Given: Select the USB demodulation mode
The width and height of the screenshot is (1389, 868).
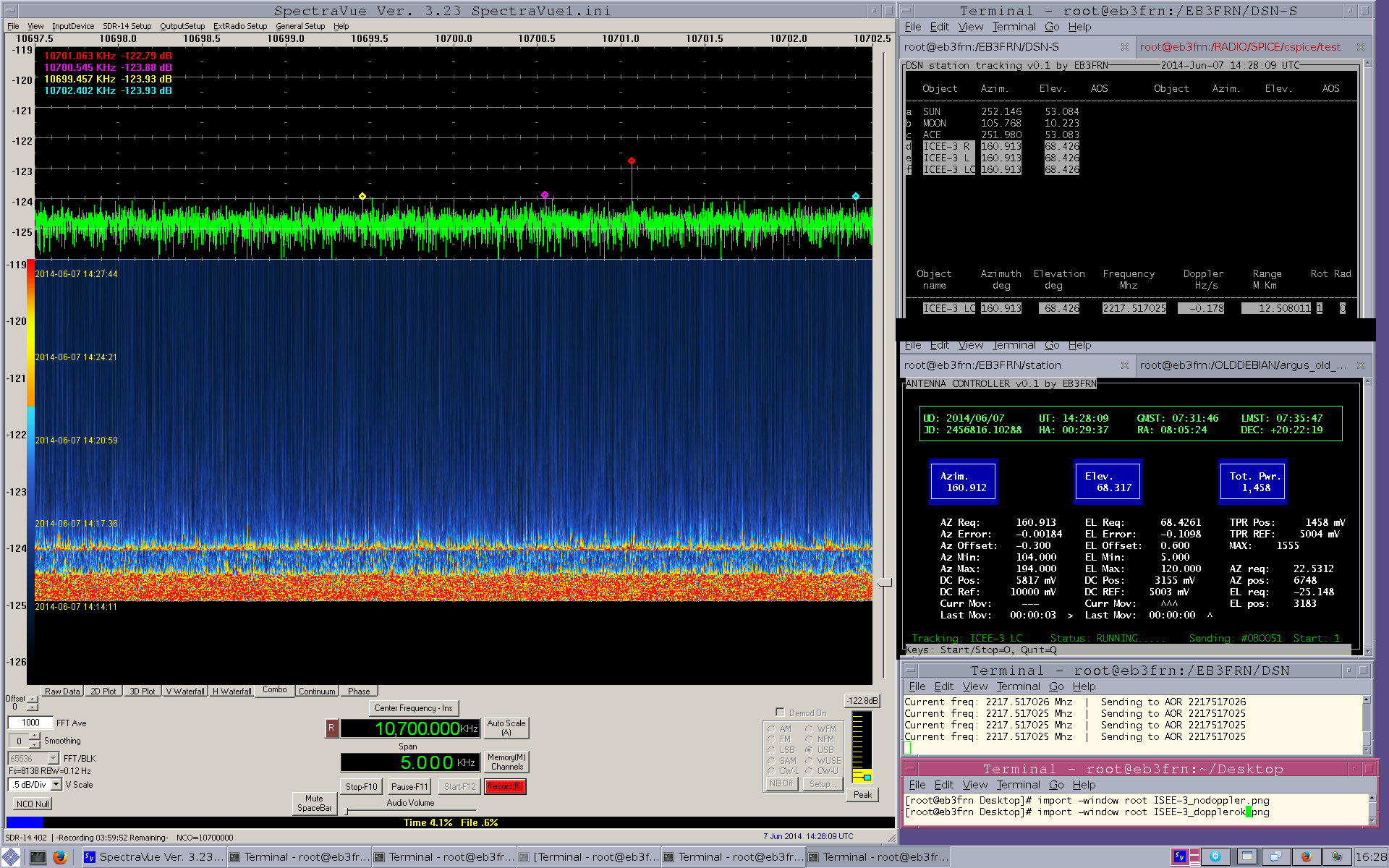Looking at the screenshot, I should [x=809, y=750].
